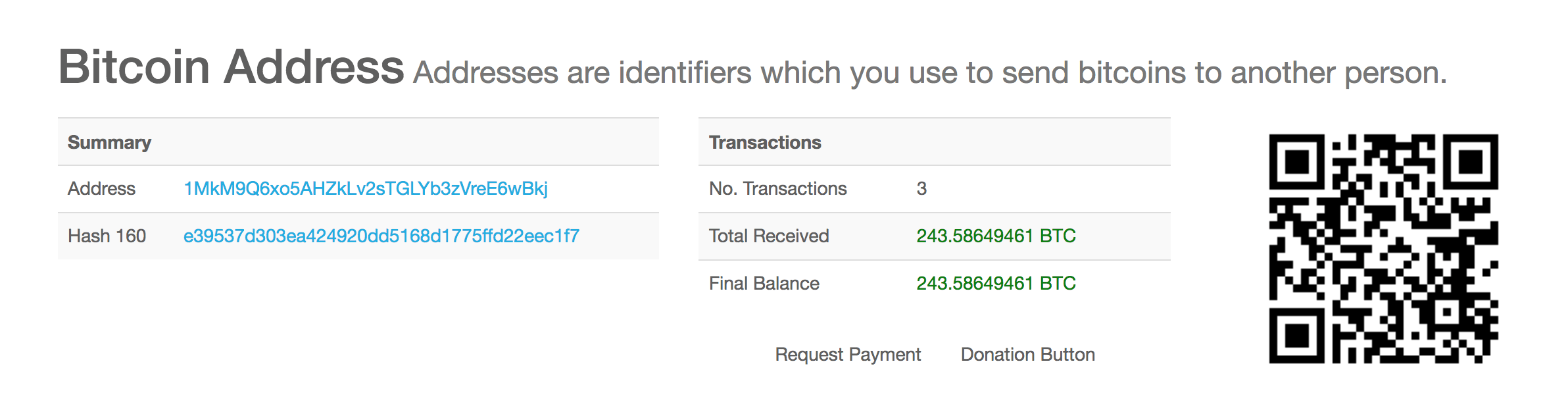Click the Address row label

click(x=101, y=189)
